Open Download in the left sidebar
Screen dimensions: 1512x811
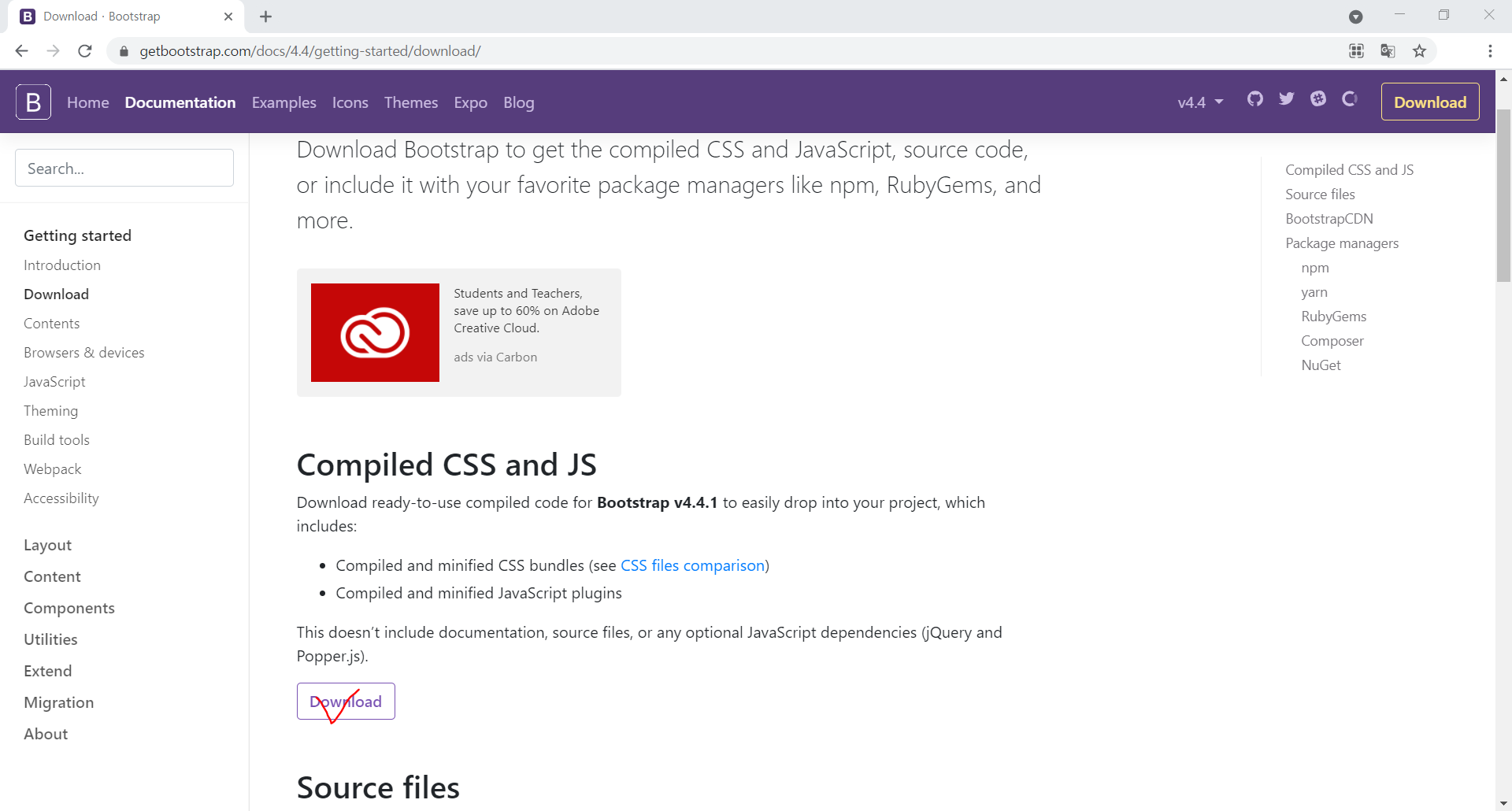[56, 294]
